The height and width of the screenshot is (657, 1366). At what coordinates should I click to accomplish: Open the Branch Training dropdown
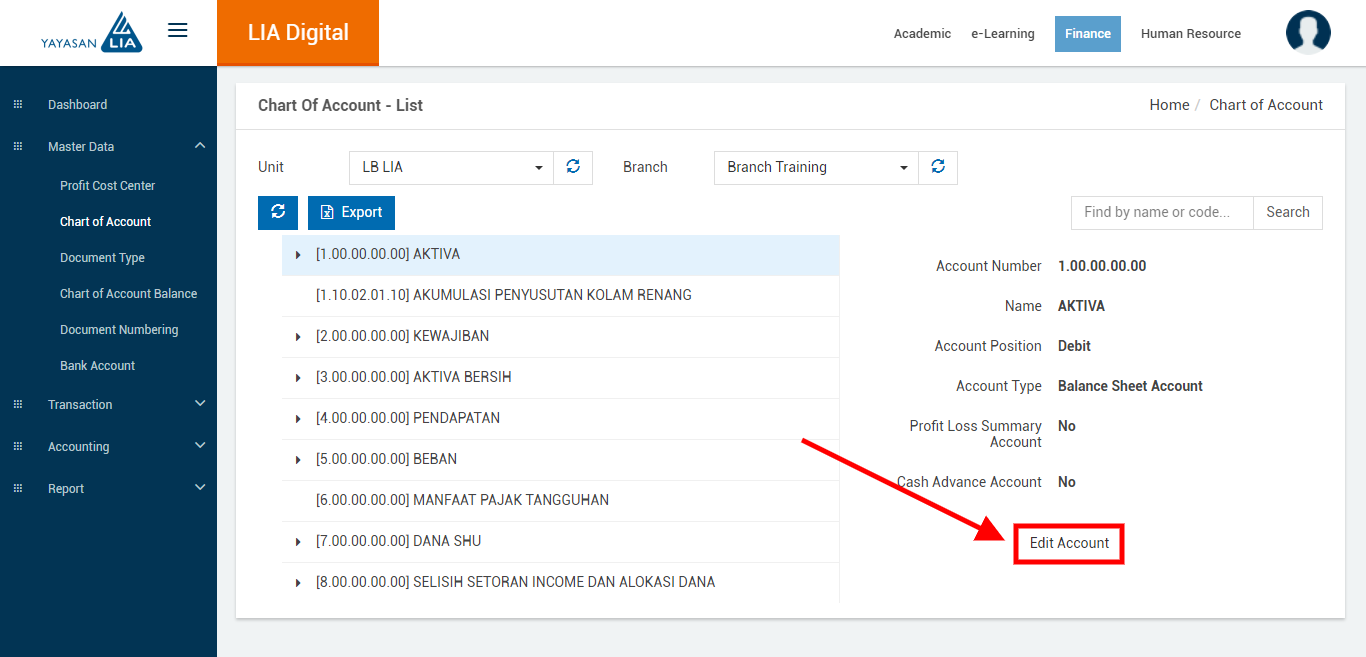point(816,167)
